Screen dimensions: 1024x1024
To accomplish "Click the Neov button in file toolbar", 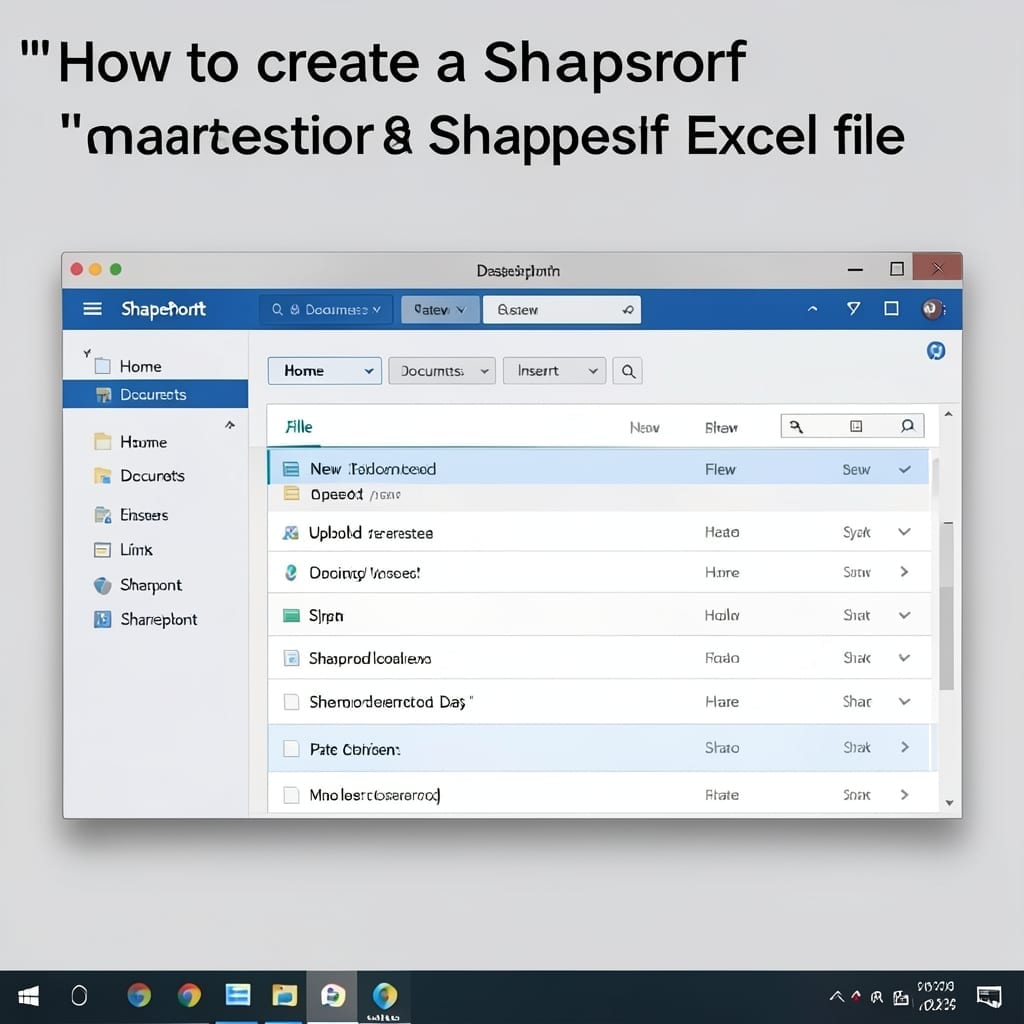I will [x=645, y=428].
